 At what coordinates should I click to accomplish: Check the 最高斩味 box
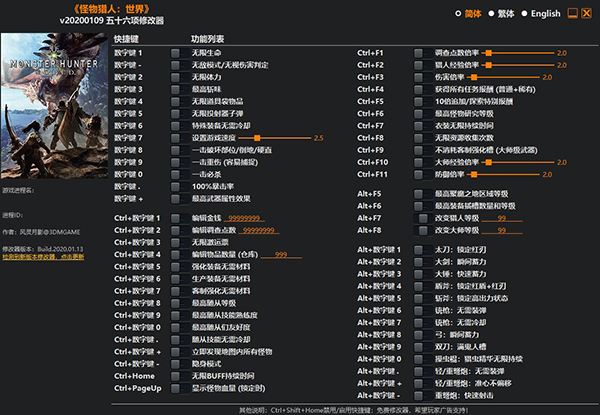176,88
